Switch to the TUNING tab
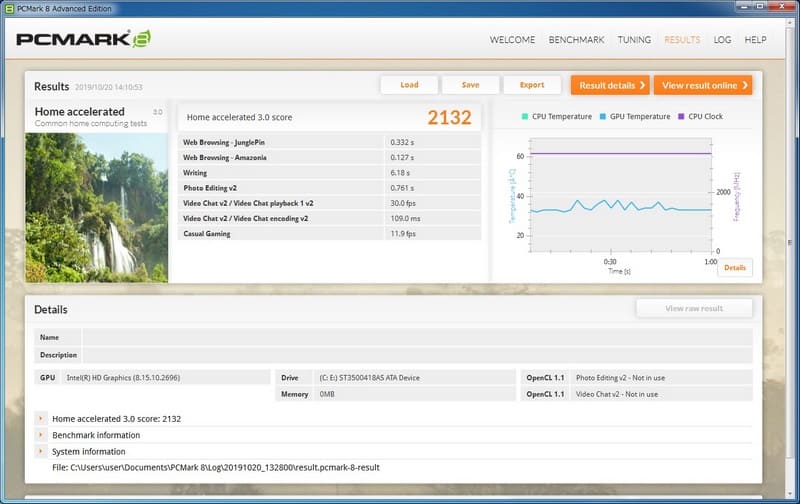The width and height of the screenshot is (800, 504). click(x=634, y=40)
